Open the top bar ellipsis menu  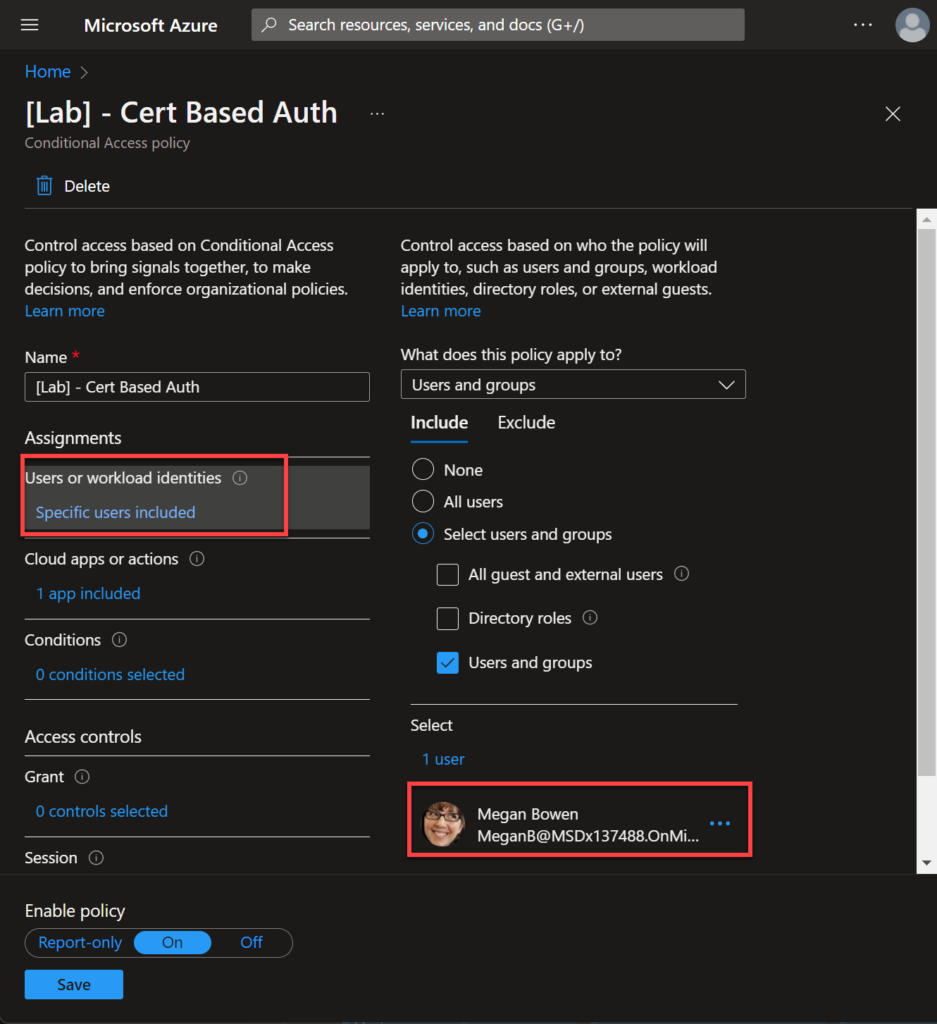[x=863, y=25]
